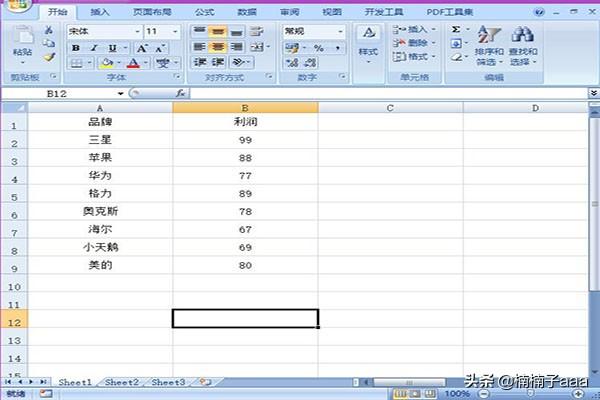Click the Fill down icon
The height and width of the screenshot is (400, 600).
coord(456,43)
